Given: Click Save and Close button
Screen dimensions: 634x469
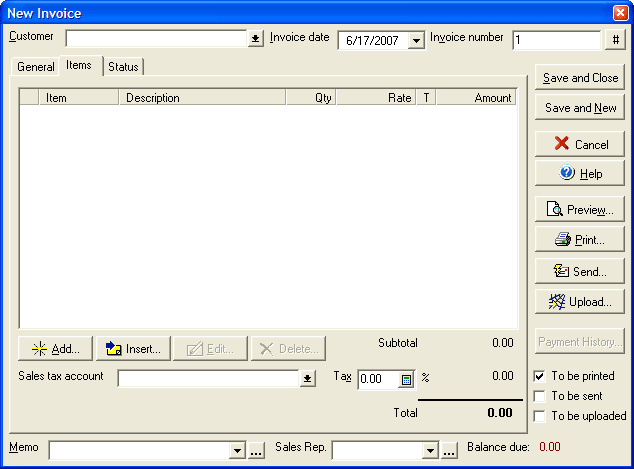Looking at the screenshot, I should 580,78.
